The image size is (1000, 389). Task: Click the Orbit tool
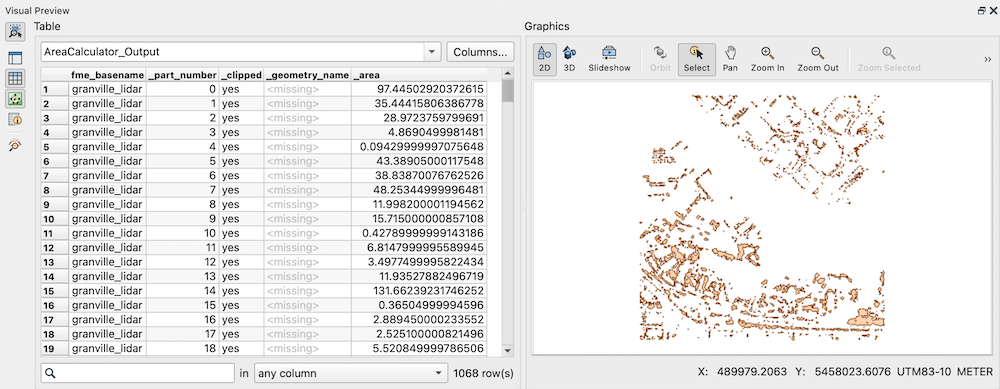(x=660, y=59)
